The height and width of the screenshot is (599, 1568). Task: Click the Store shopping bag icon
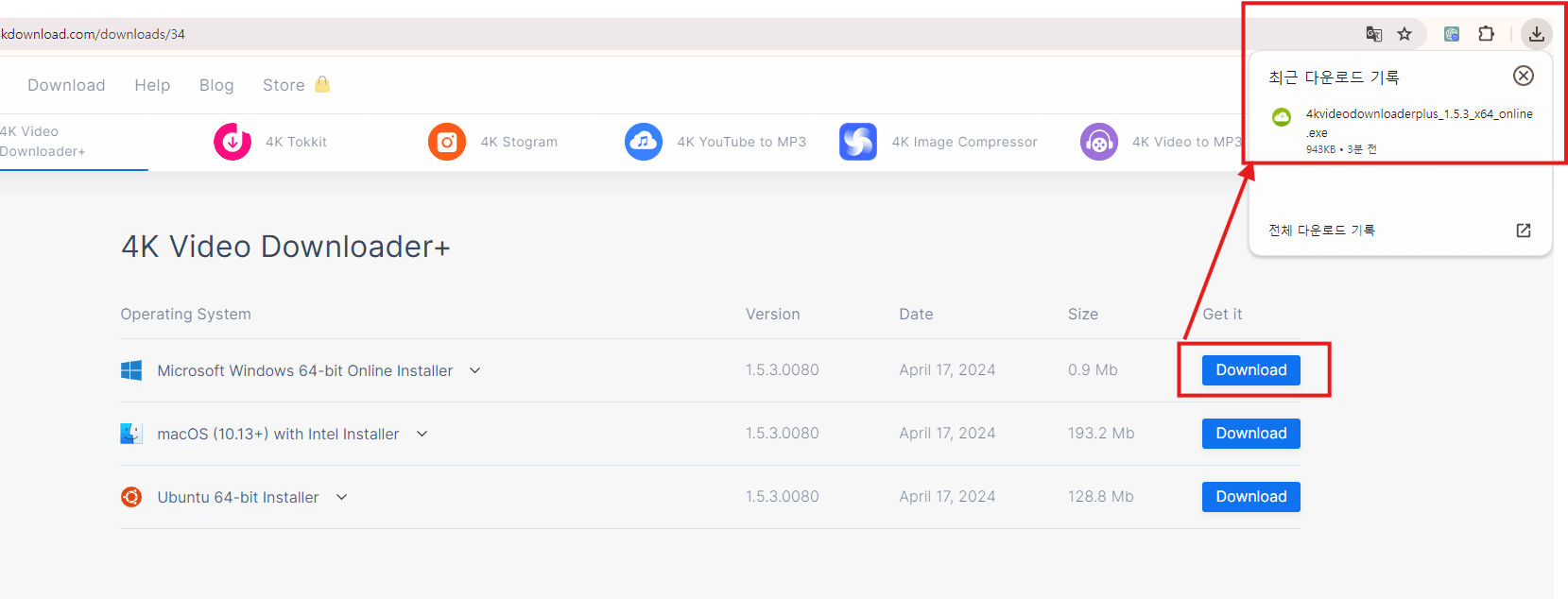(322, 84)
